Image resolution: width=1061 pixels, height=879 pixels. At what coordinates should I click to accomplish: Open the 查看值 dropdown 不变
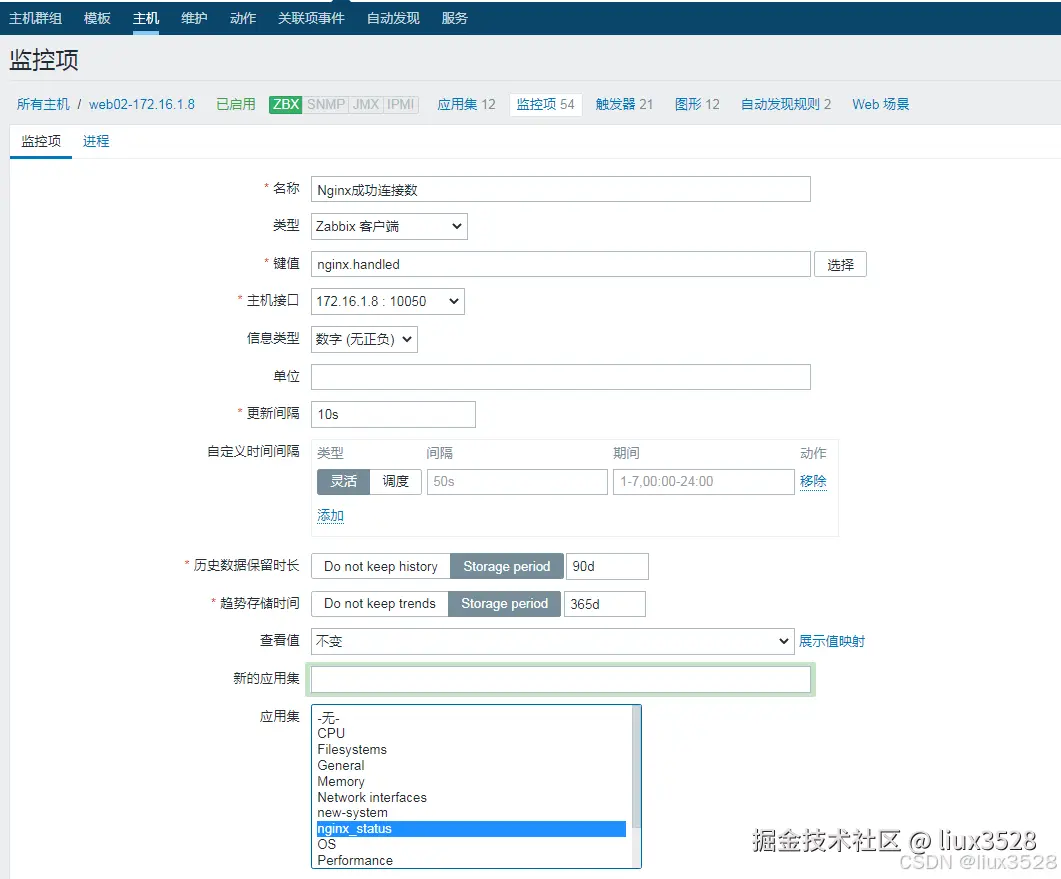(552, 641)
